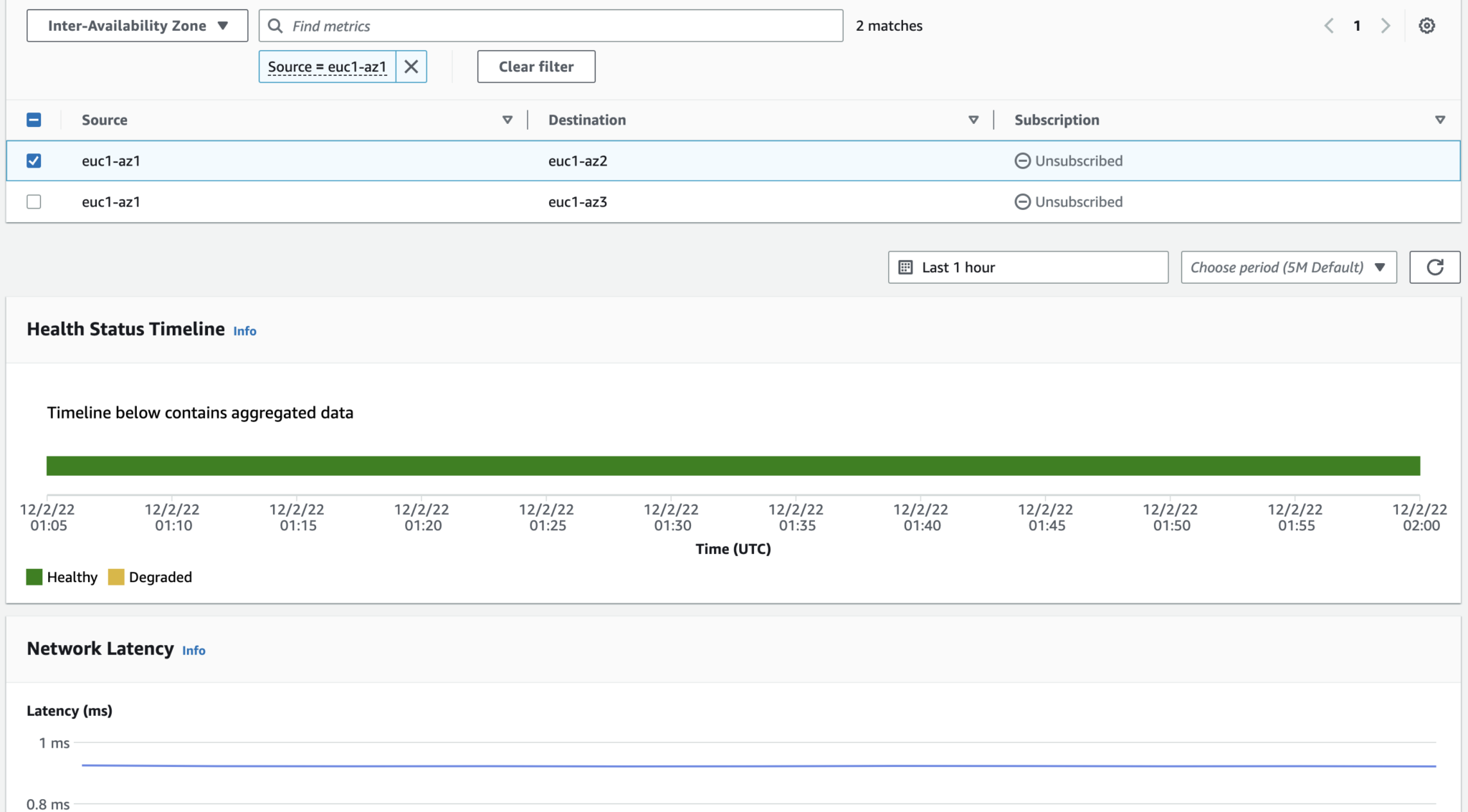Uncheck the euc1-az2 destination row checkbox
This screenshot has width=1468, height=812.
coord(34,161)
